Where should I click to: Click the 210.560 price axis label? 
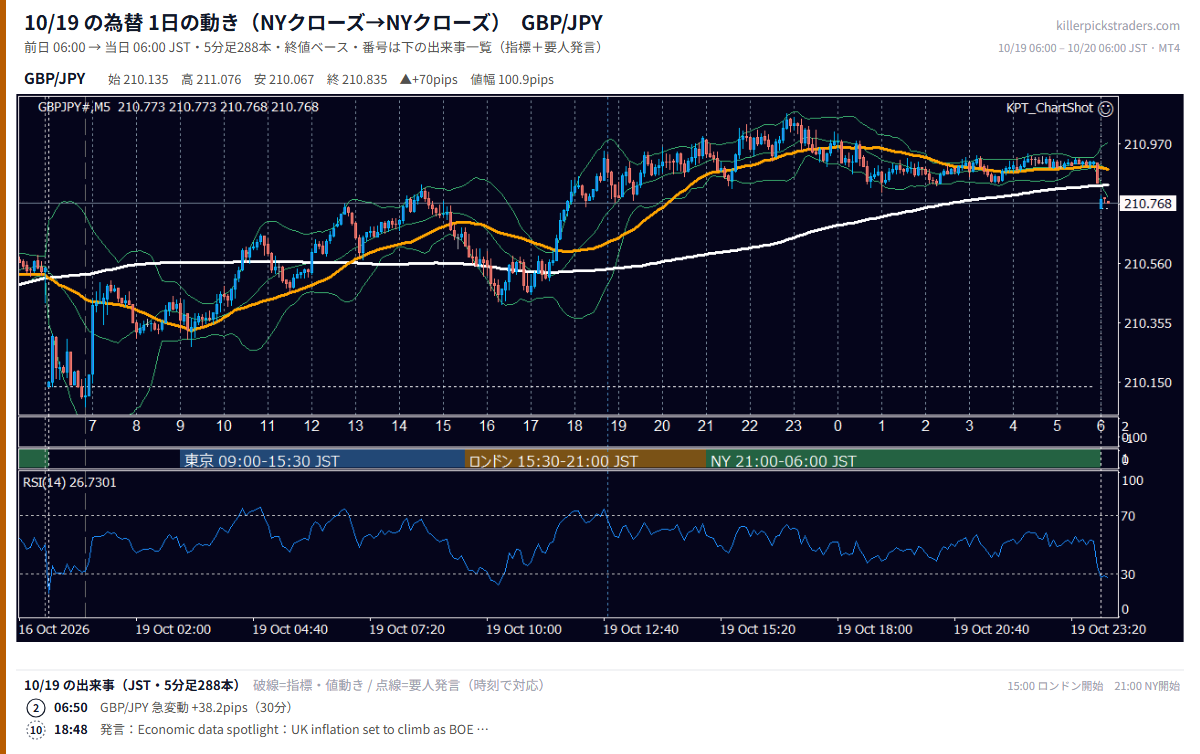point(1148,264)
